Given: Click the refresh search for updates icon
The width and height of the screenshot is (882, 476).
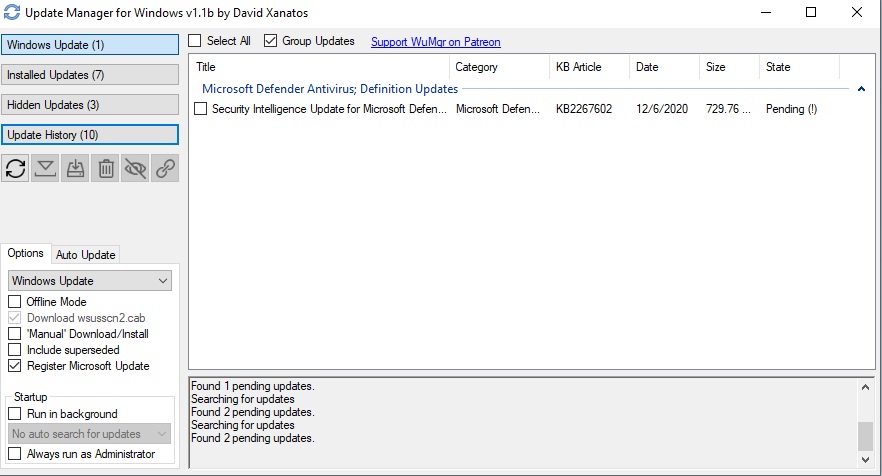Looking at the screenshot, I should (x=16, y=168).
